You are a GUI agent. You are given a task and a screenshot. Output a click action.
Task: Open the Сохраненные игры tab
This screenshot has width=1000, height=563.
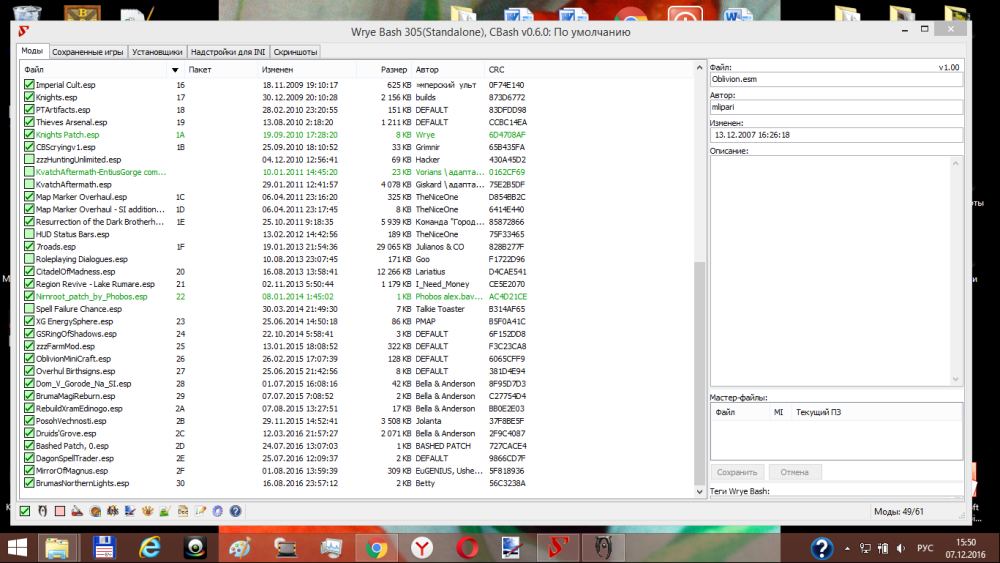[87, 52]
